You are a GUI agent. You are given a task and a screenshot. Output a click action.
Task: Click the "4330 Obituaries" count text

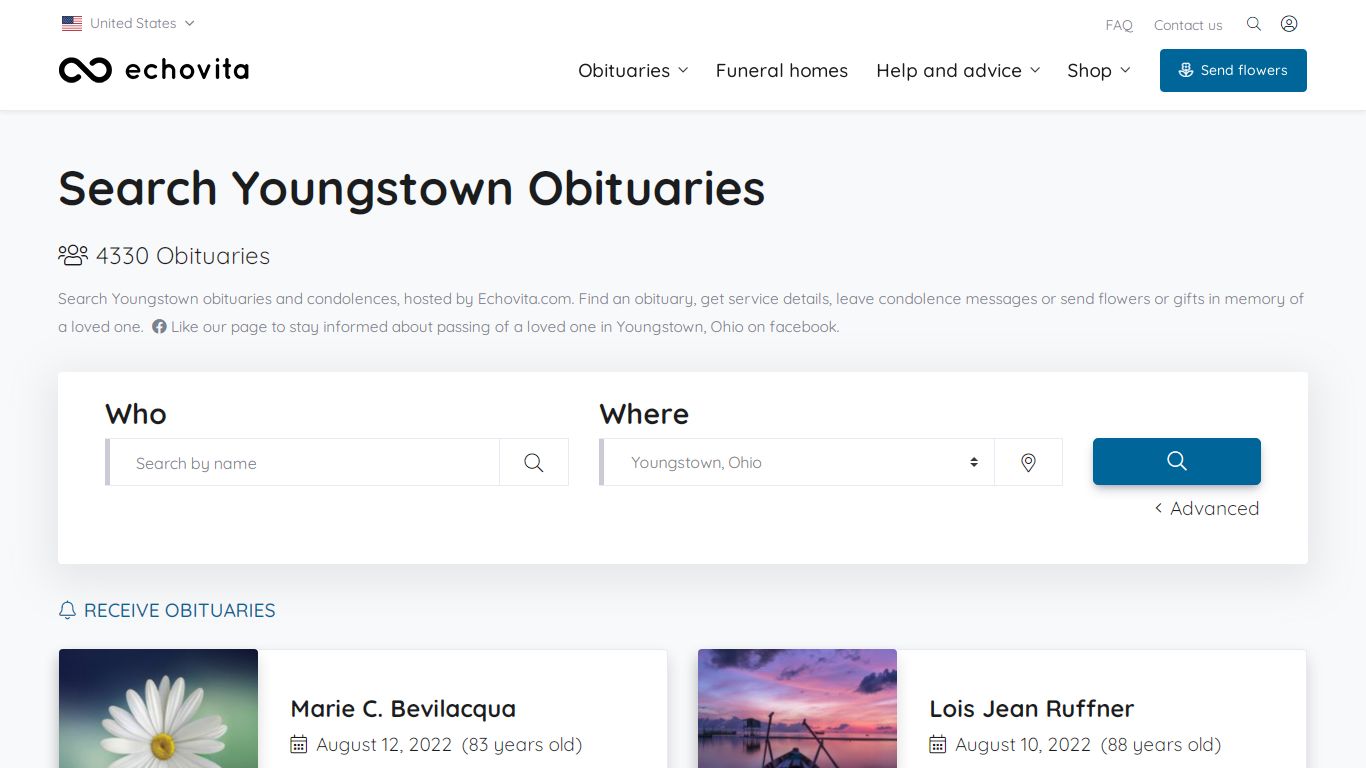[x=183, y=255]
